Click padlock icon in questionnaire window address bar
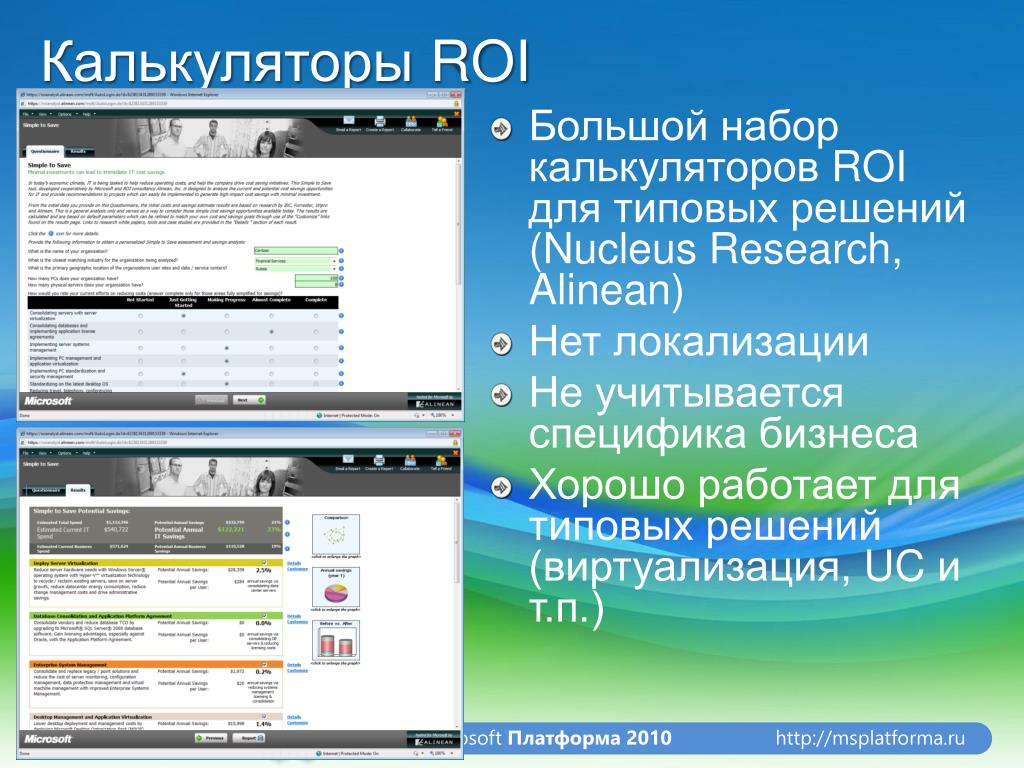Screen dimensions: 1024x768 tap(456, 103)
